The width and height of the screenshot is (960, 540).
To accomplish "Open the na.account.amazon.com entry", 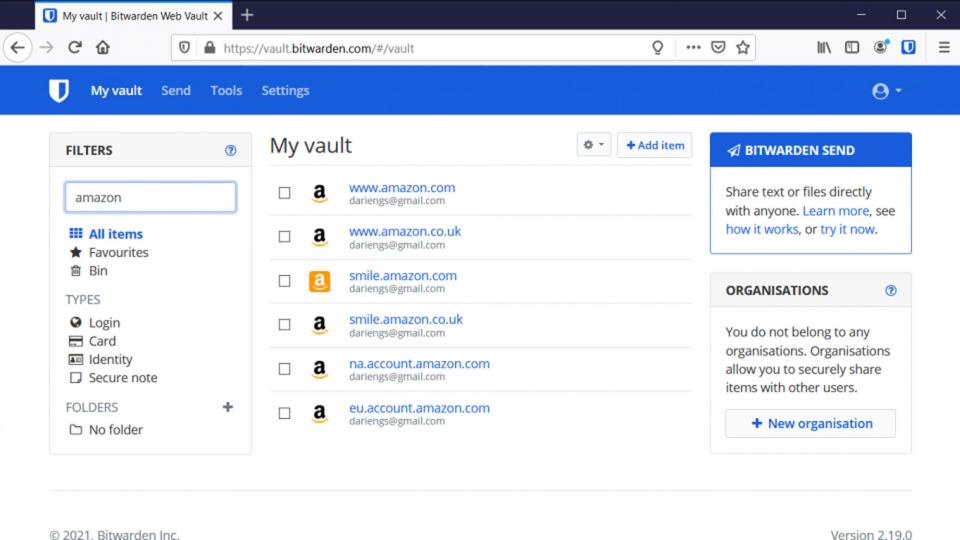I will [x=419, y=364].
